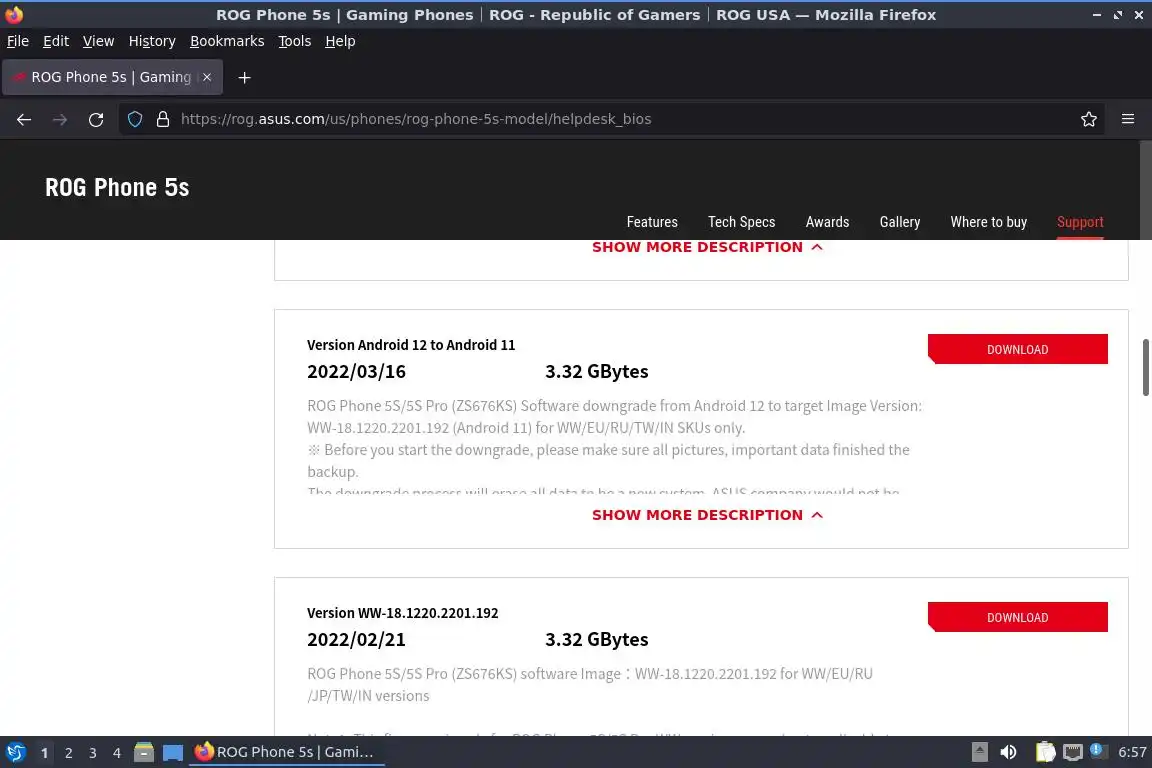Image resolution: width=1152 pixels, height=768 pixels.
Task: Open the clipboard manager tray icon
Action: click(1045, 752)
